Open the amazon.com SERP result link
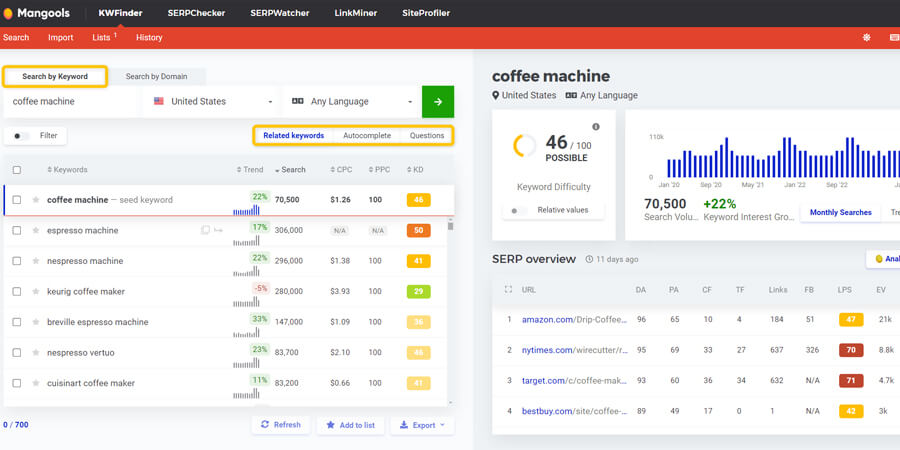This screenshot has width=900, height=450. pos(575,320)
